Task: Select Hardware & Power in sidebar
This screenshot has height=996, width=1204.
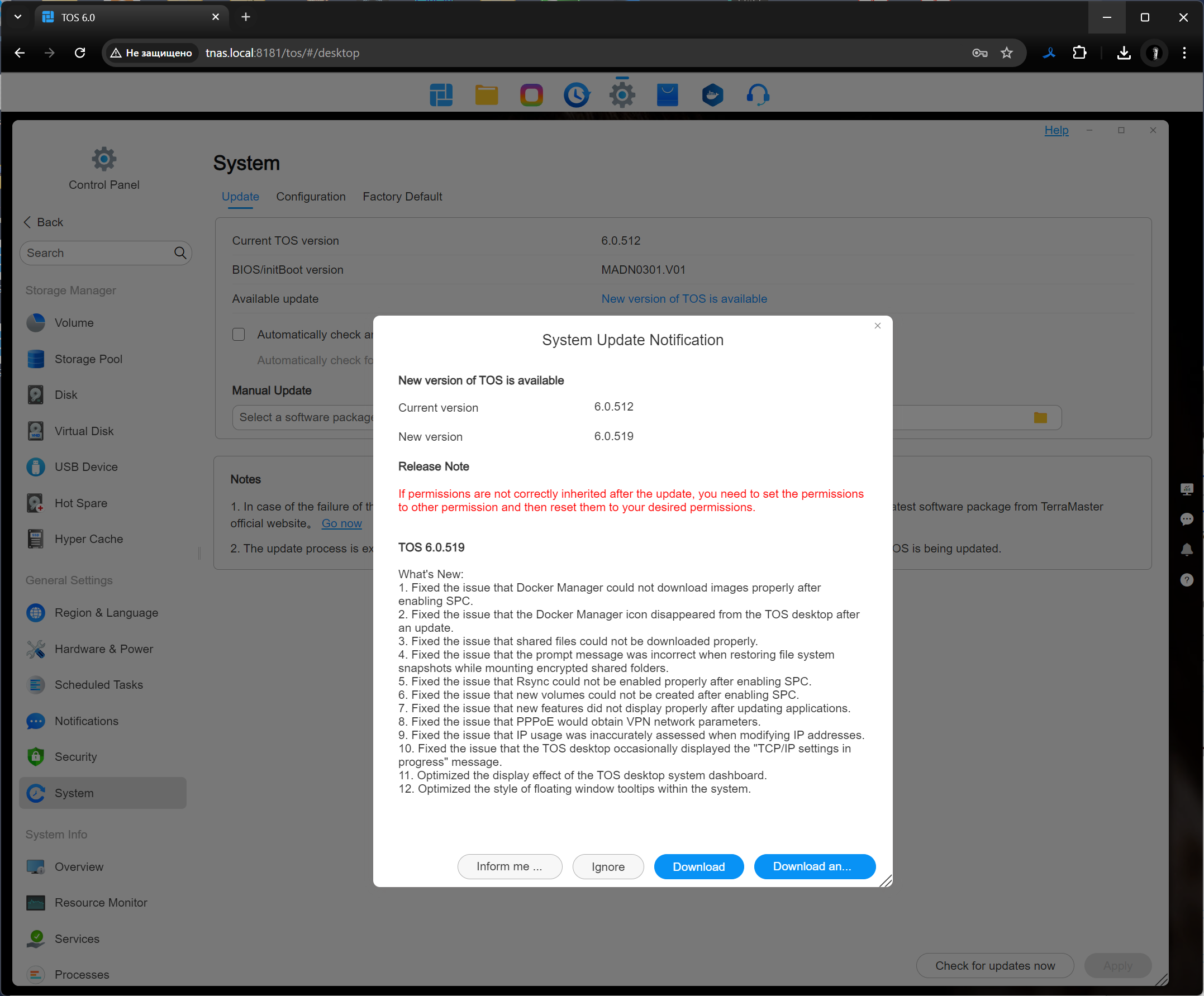Action: pyautogui.click(x=104, y=649)
